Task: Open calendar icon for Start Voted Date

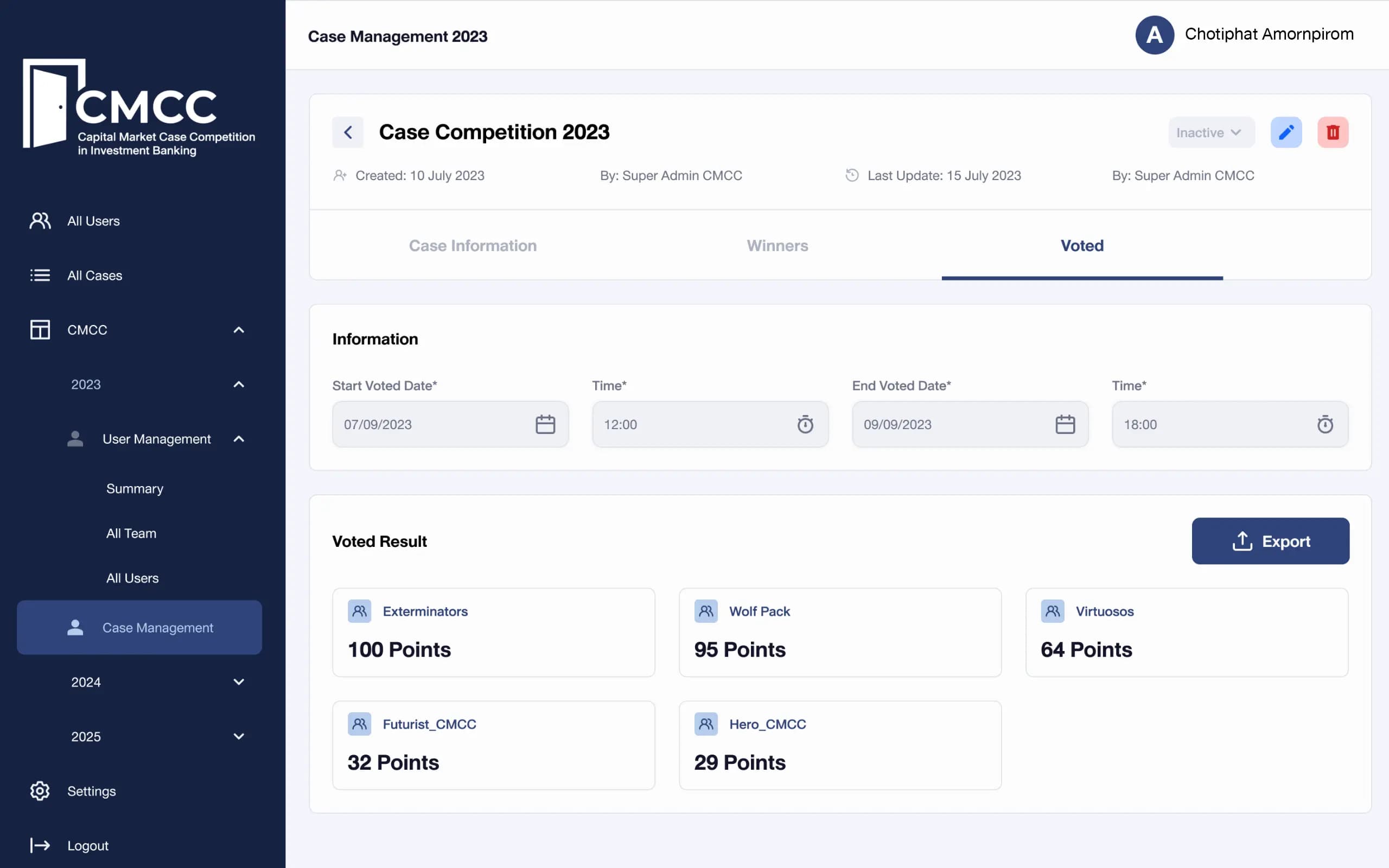Action: (545, 424)
